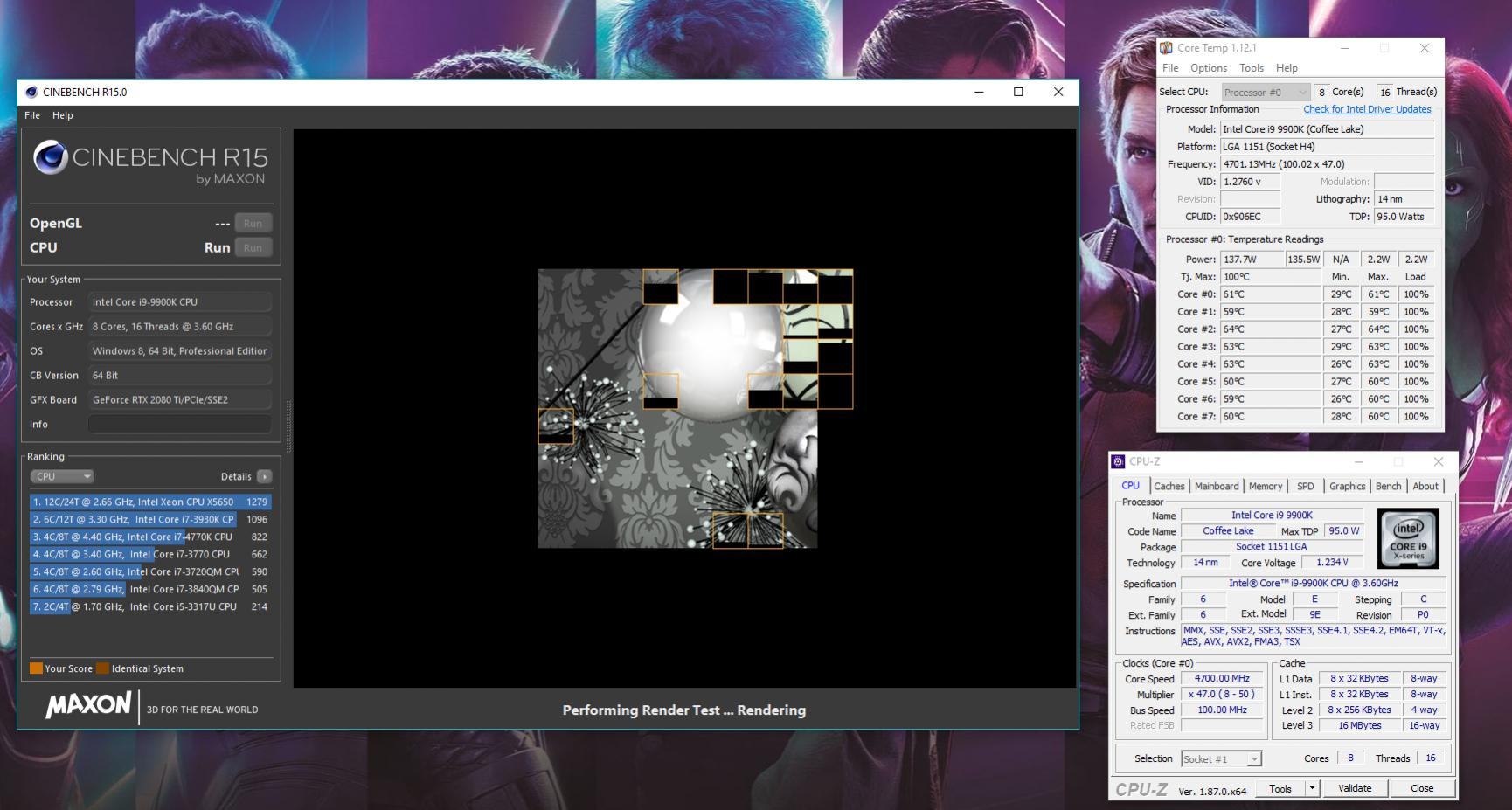Click the Core Temp Model field 'Intel Core i9 9900K (Coffee Lake)'
Viewport: 1512px width, 810px height.
pyautogui.click(x=1328, y=128)
